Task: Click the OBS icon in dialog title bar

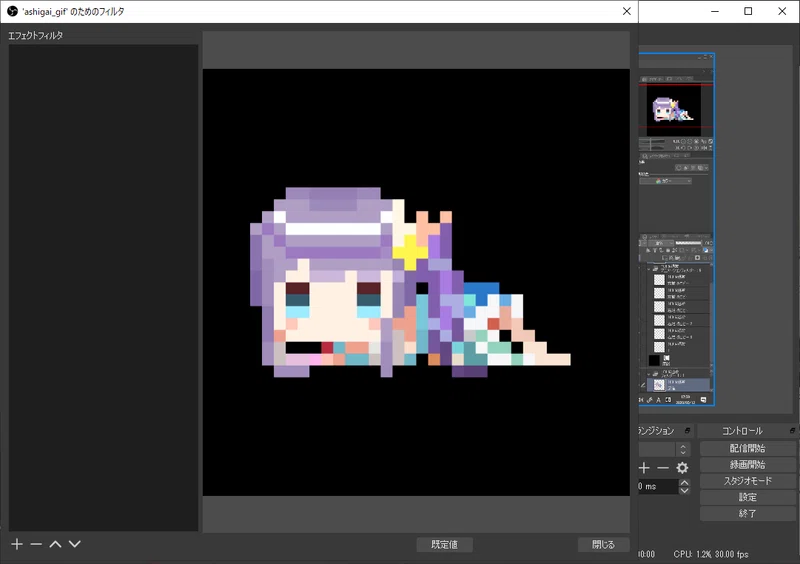Action: click(x=12, y=11)
